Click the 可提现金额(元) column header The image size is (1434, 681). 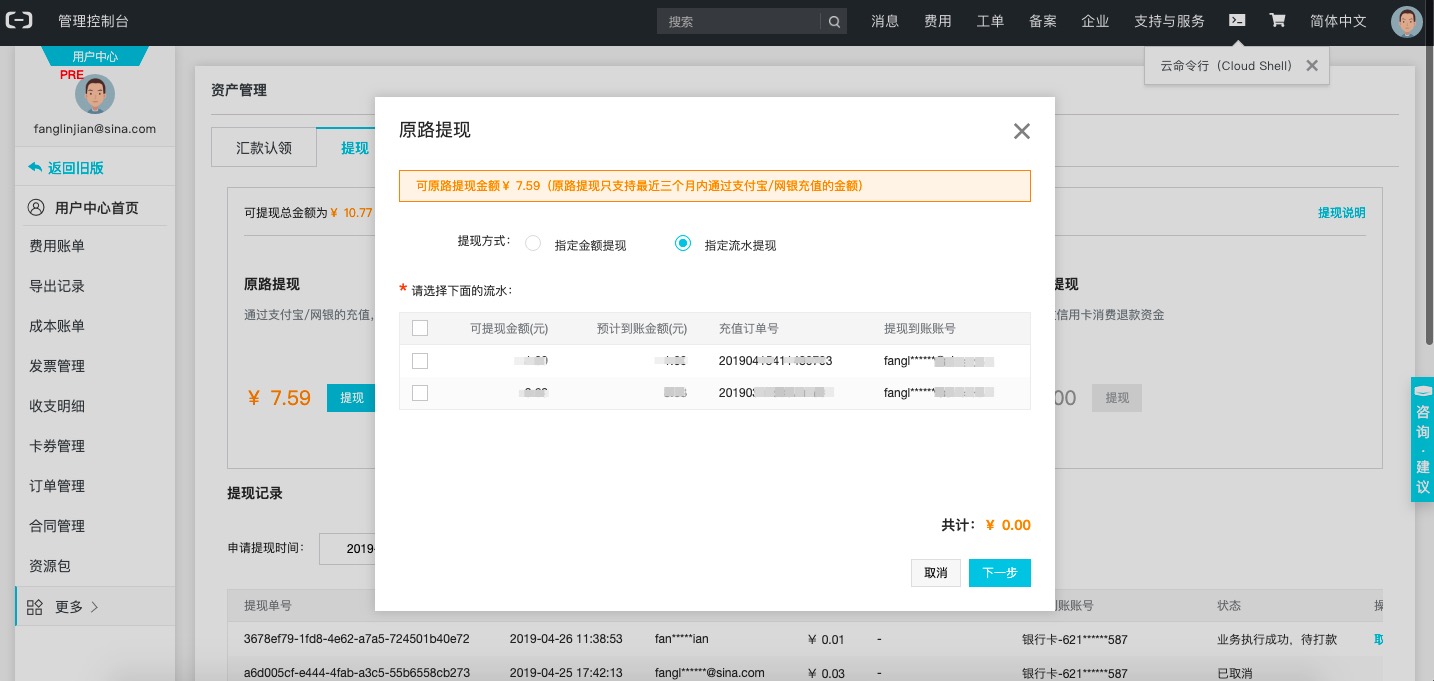[x=509, y=328]
